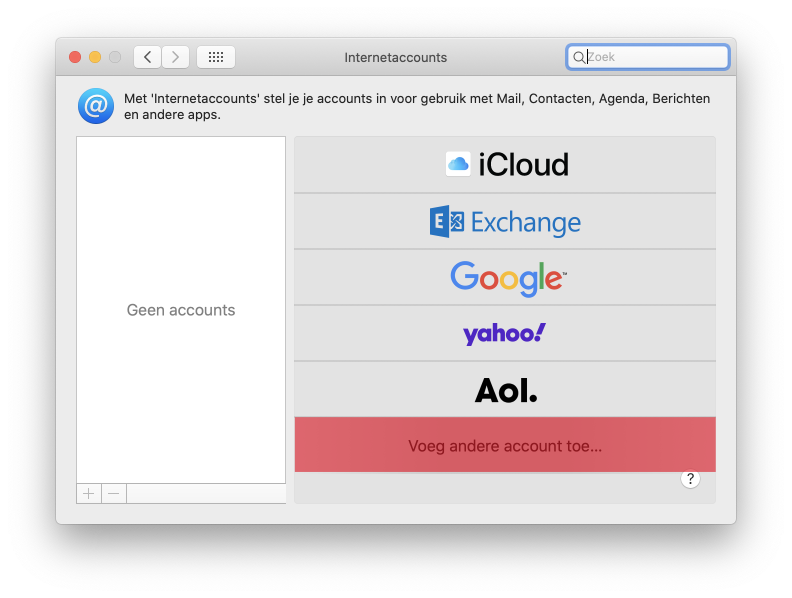Click the blue @ Internetaccounts icon

[x=96, y=106]
